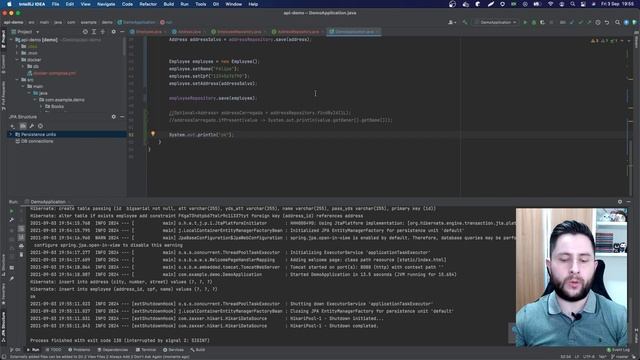Open the Services tool window
640x360 pixels.
coord(173,350)
